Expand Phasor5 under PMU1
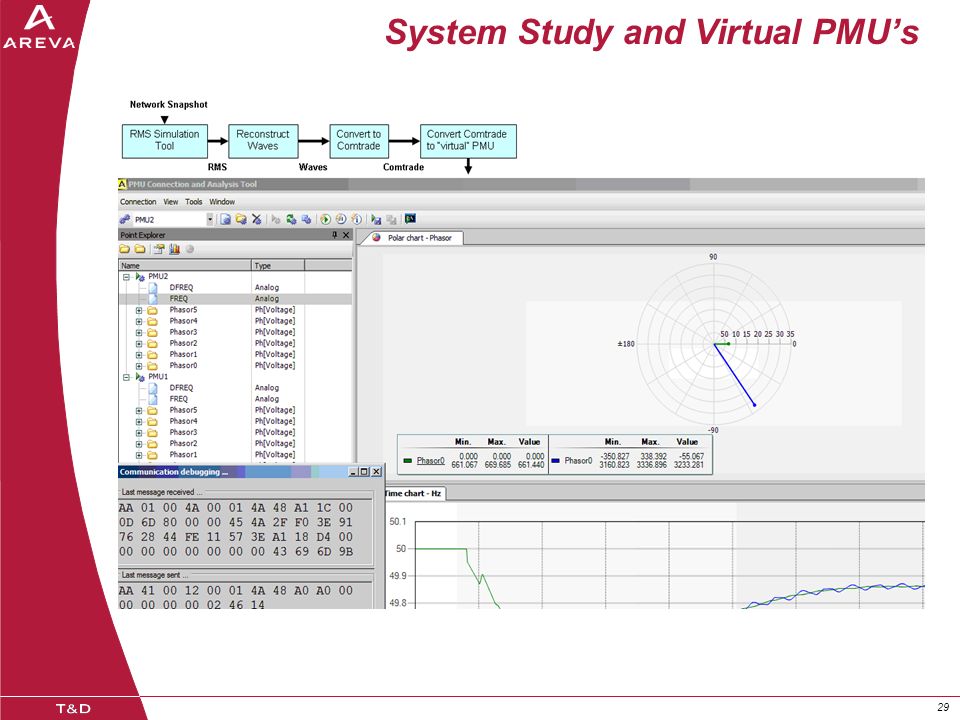 [139, 411]
